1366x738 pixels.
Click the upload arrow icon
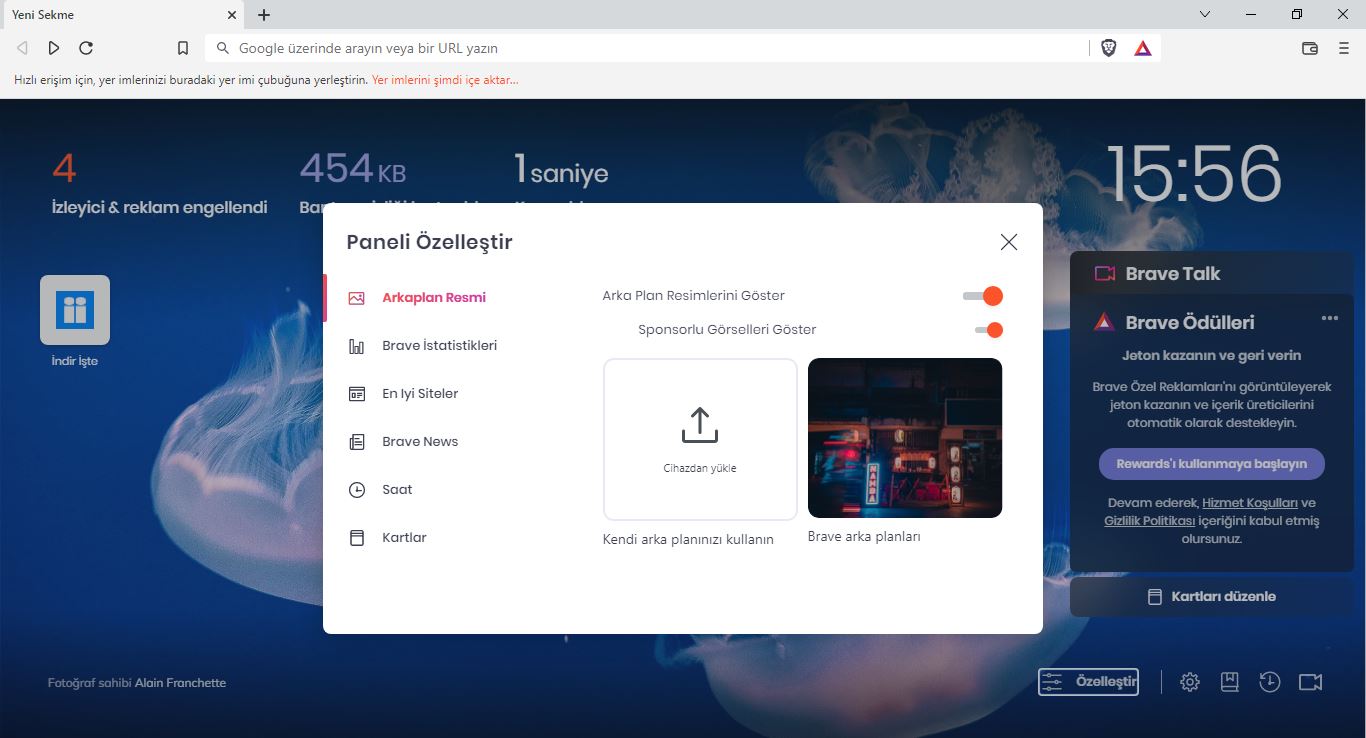click(x=700, y=425)
